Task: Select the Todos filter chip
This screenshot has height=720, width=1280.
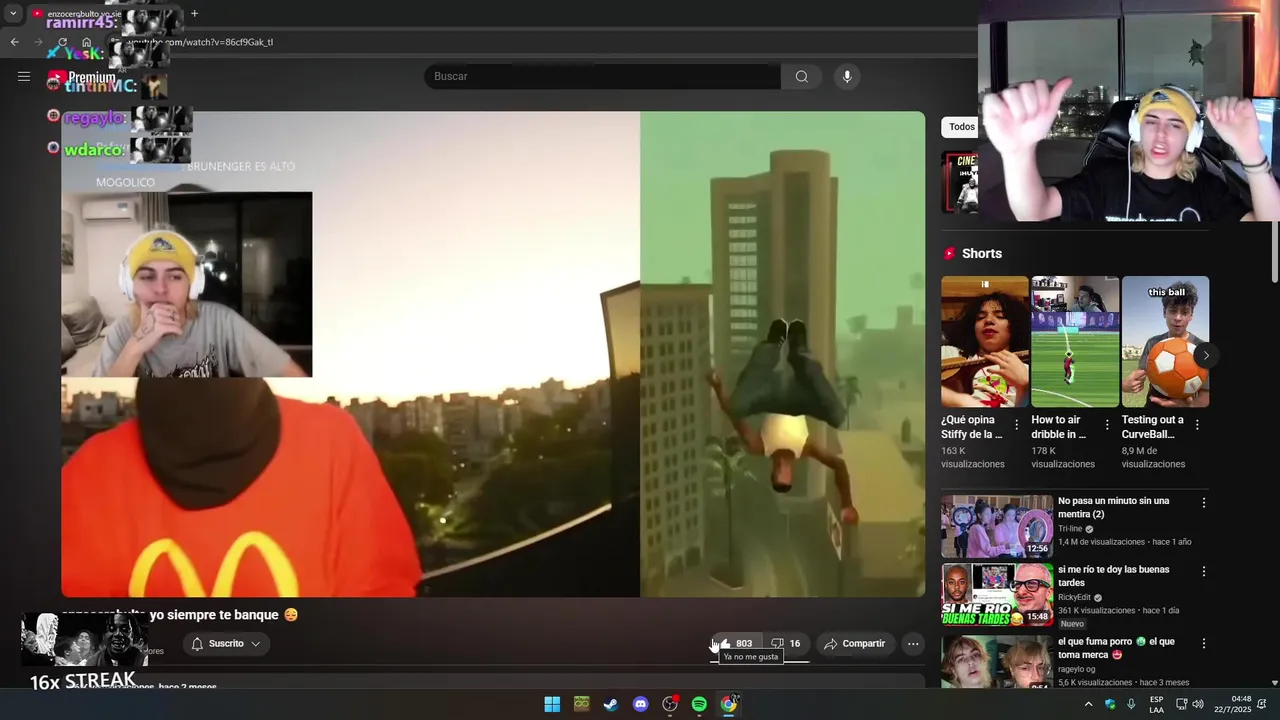Action: [x=962, y=127]
